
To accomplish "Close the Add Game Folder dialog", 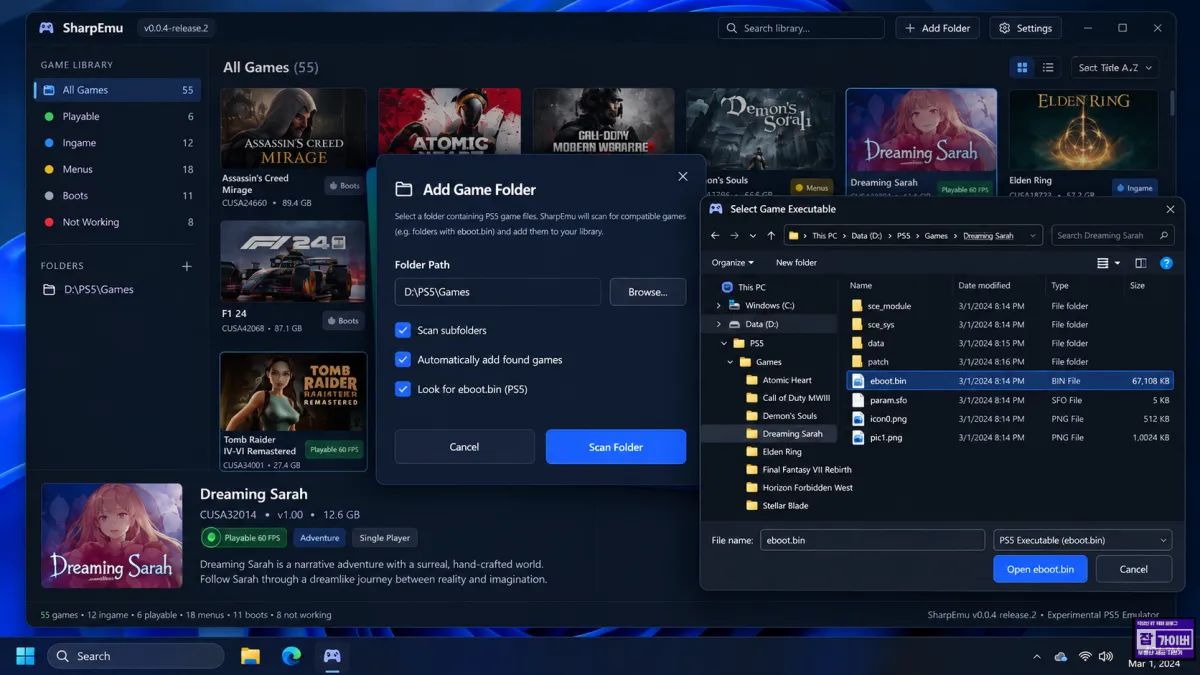I will (x=683, y=176).
